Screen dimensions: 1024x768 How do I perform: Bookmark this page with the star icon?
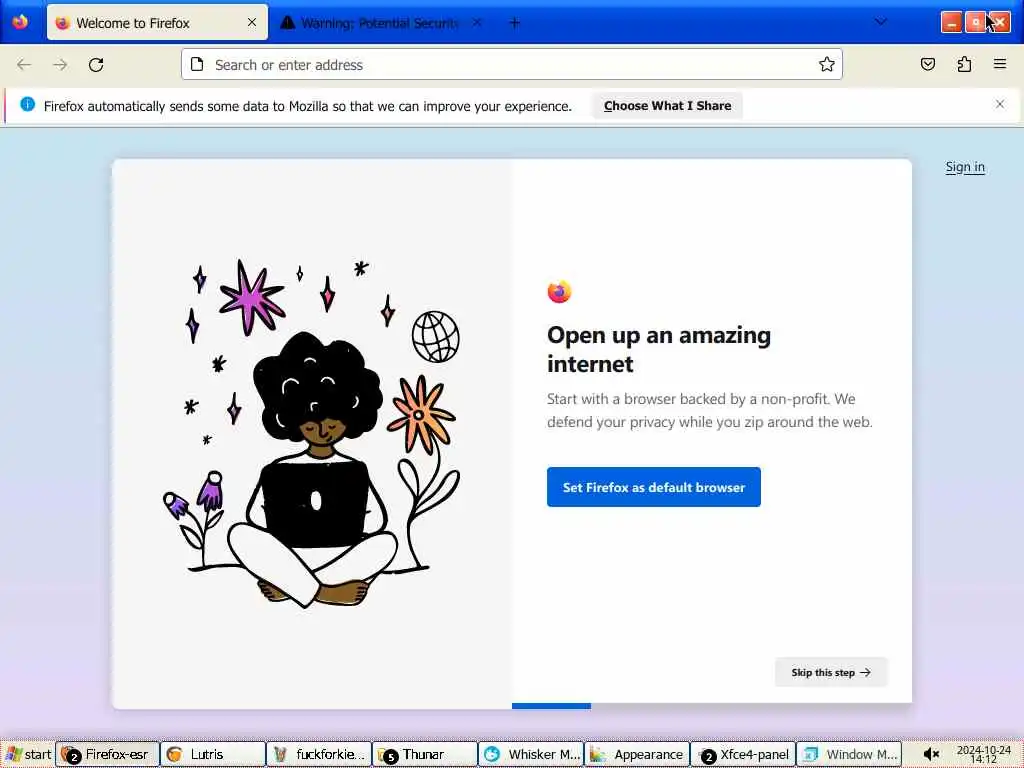click(x=827, y=64)
